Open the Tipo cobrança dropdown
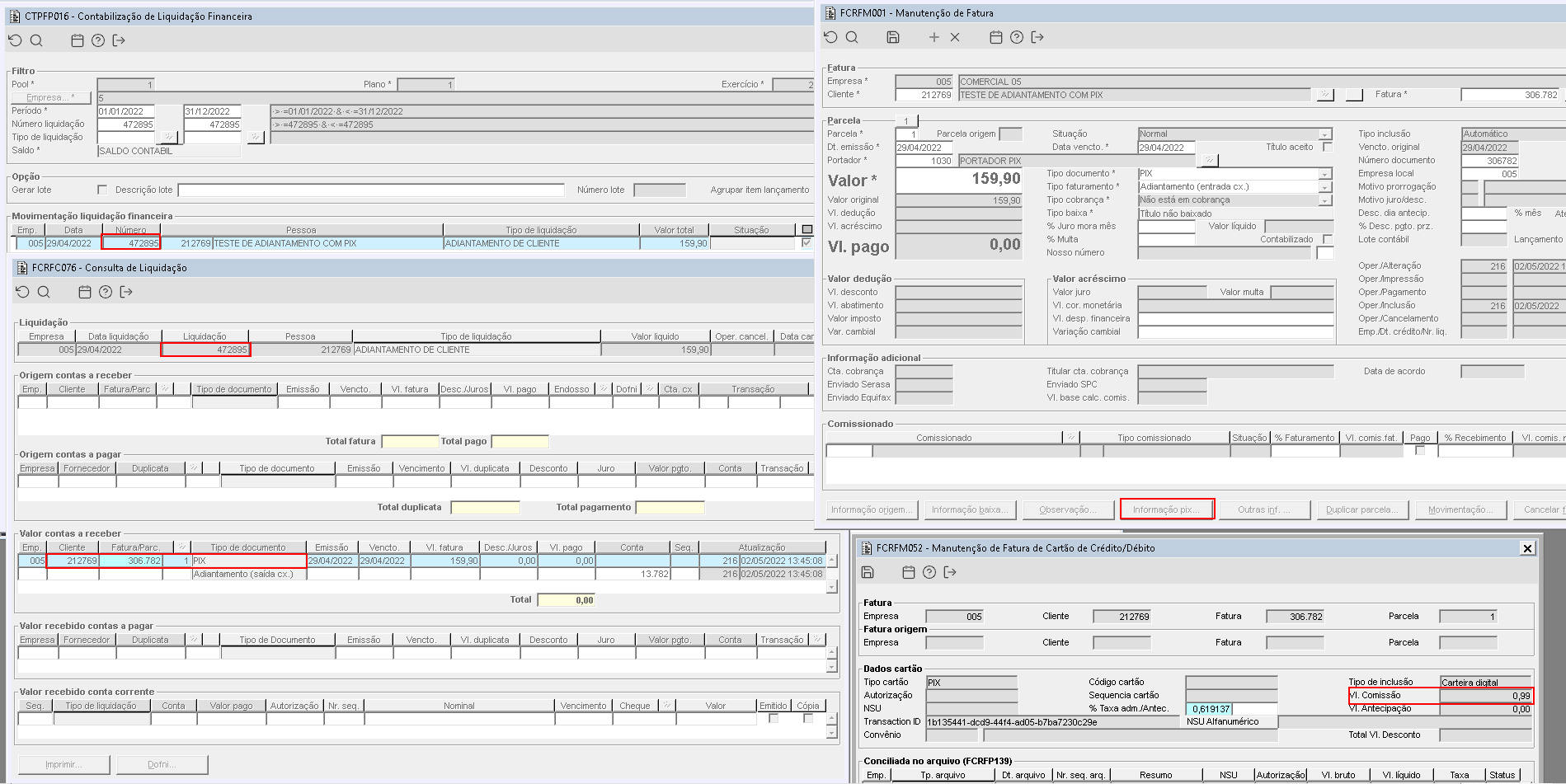The image size is (1566, 784). tap(1324, 200)
